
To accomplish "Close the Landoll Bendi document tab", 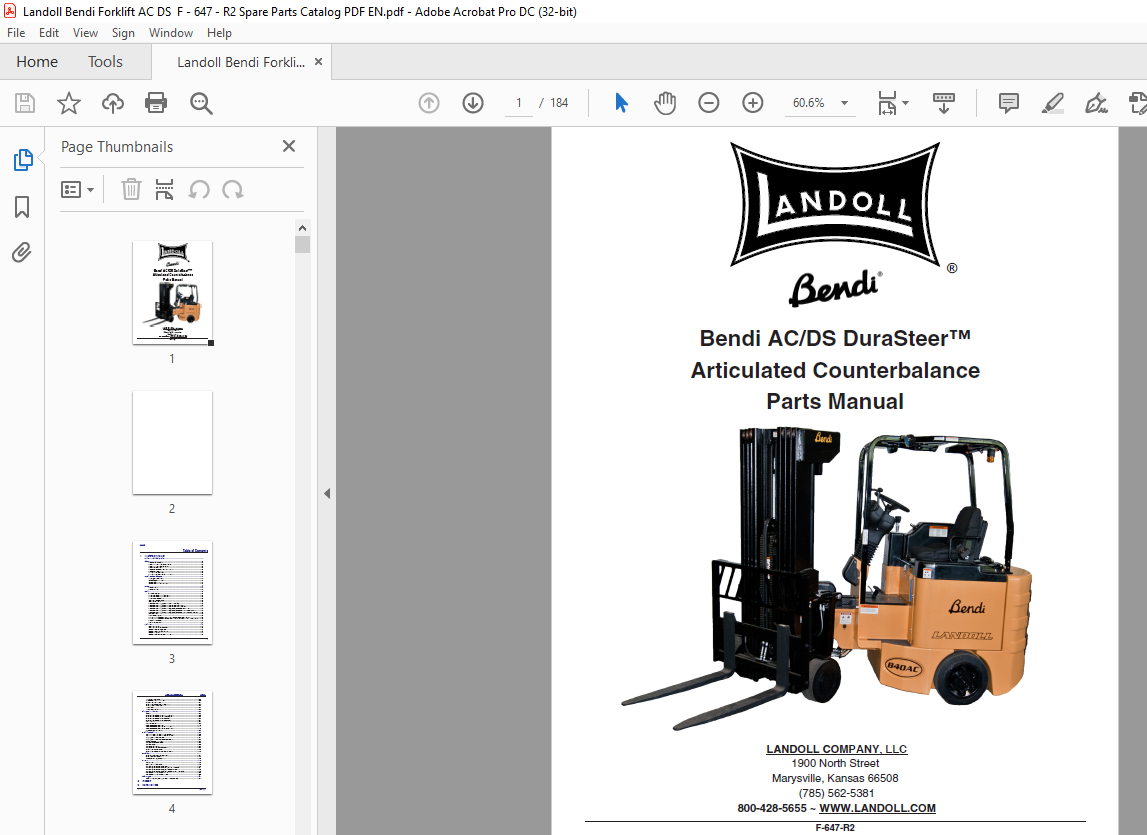I will [x=318, y=61].
